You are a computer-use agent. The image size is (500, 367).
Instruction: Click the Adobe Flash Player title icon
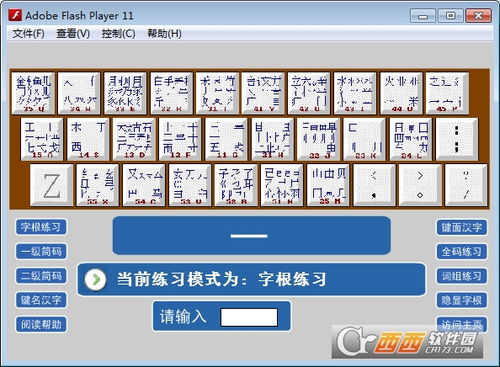tap(15, 15)
